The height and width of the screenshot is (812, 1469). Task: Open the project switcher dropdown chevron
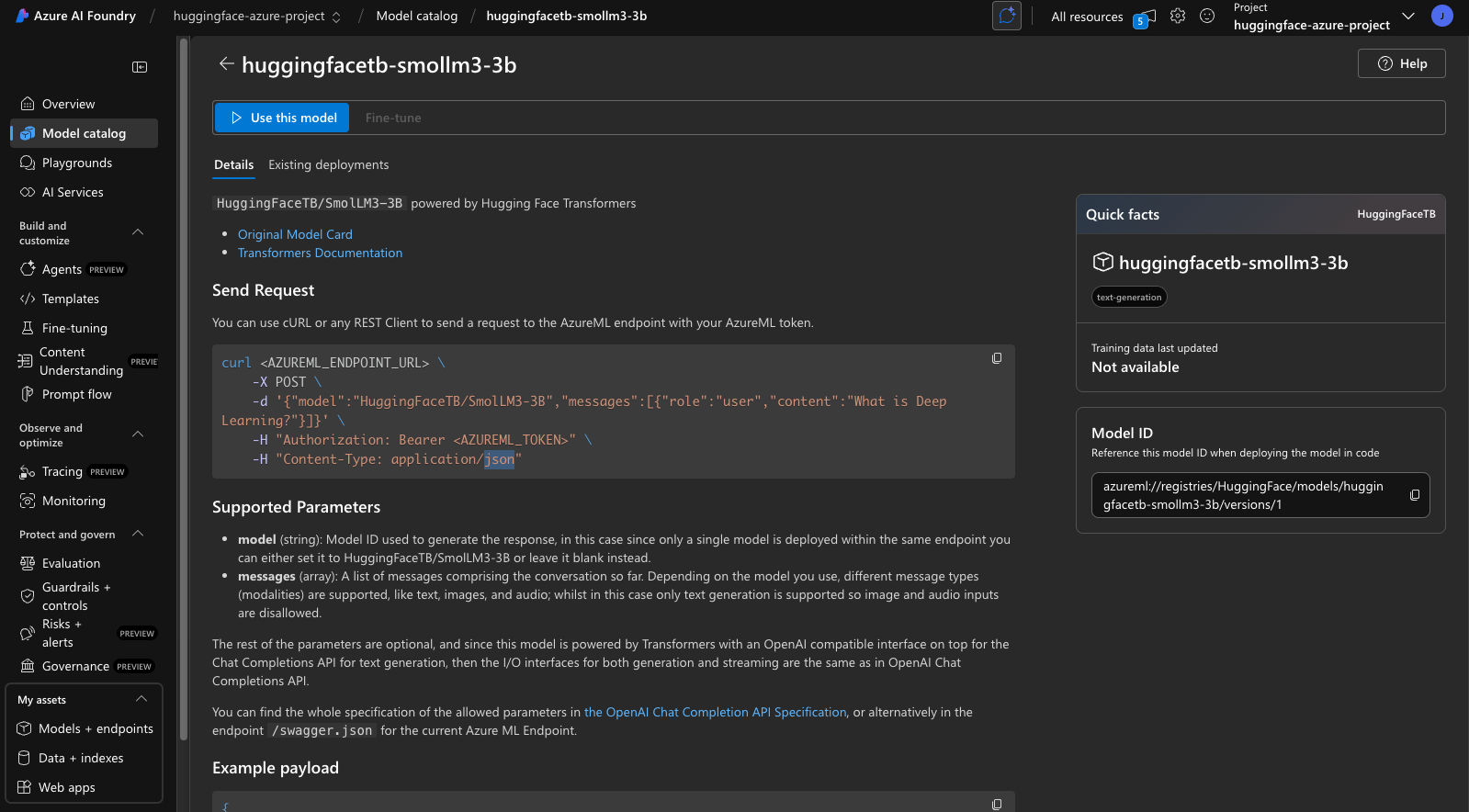point(1408,16)
